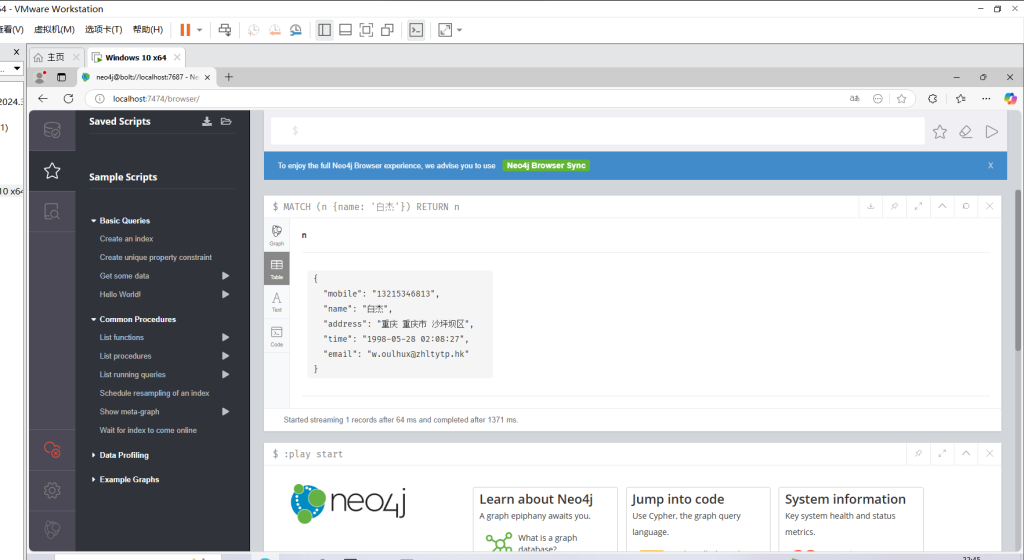Image resolution: width=1024 pixels, height=560 pixels.
Task: Click the Cloud Sync icon in sidebar
Action: tap(52, 450)
